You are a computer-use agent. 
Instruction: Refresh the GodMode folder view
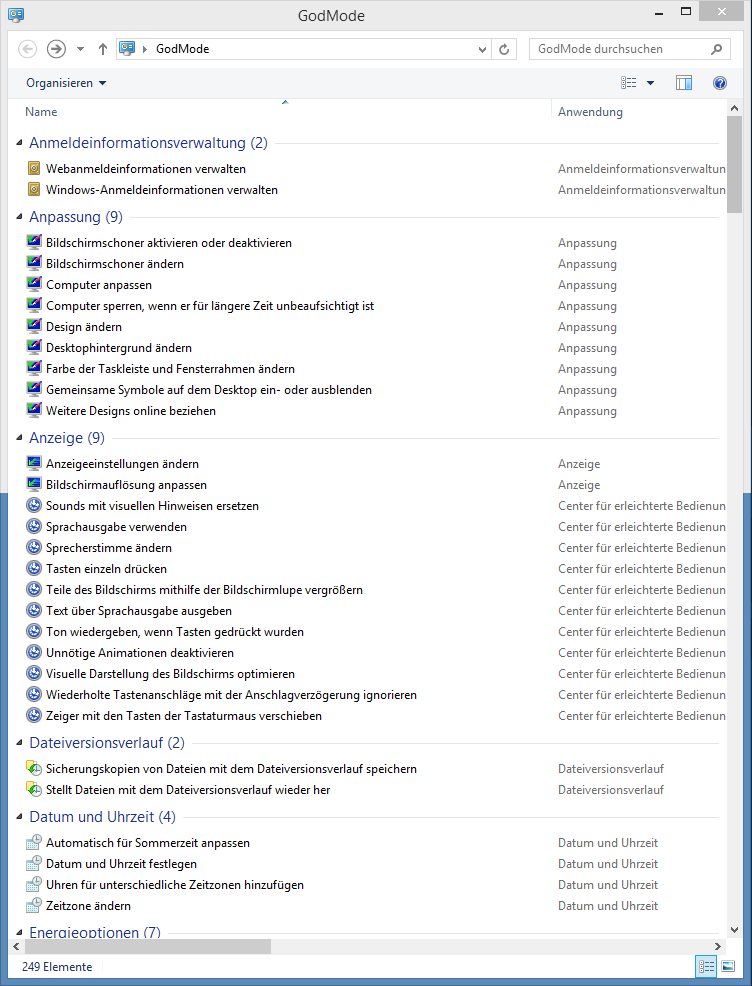pos(505,49)
